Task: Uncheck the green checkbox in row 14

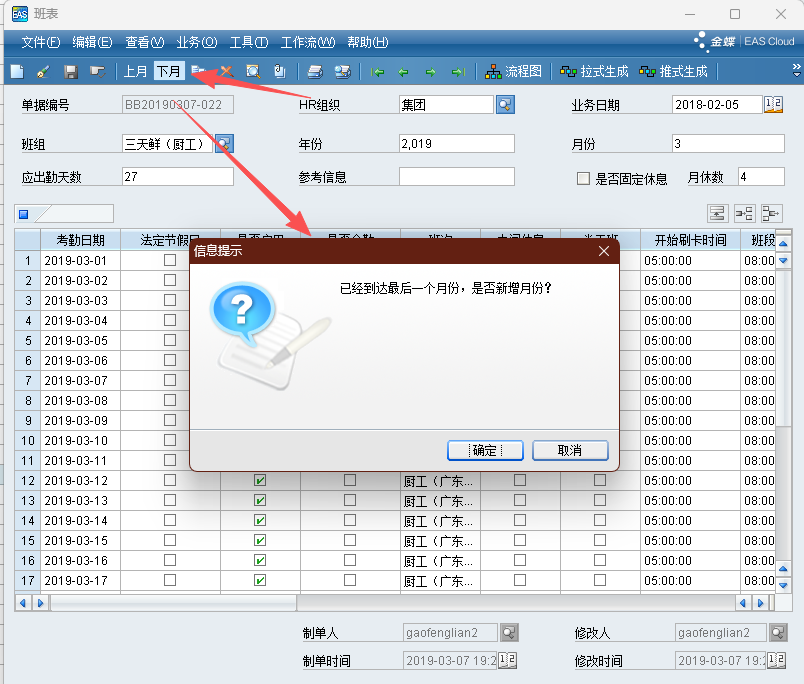Action: [260, 520]
